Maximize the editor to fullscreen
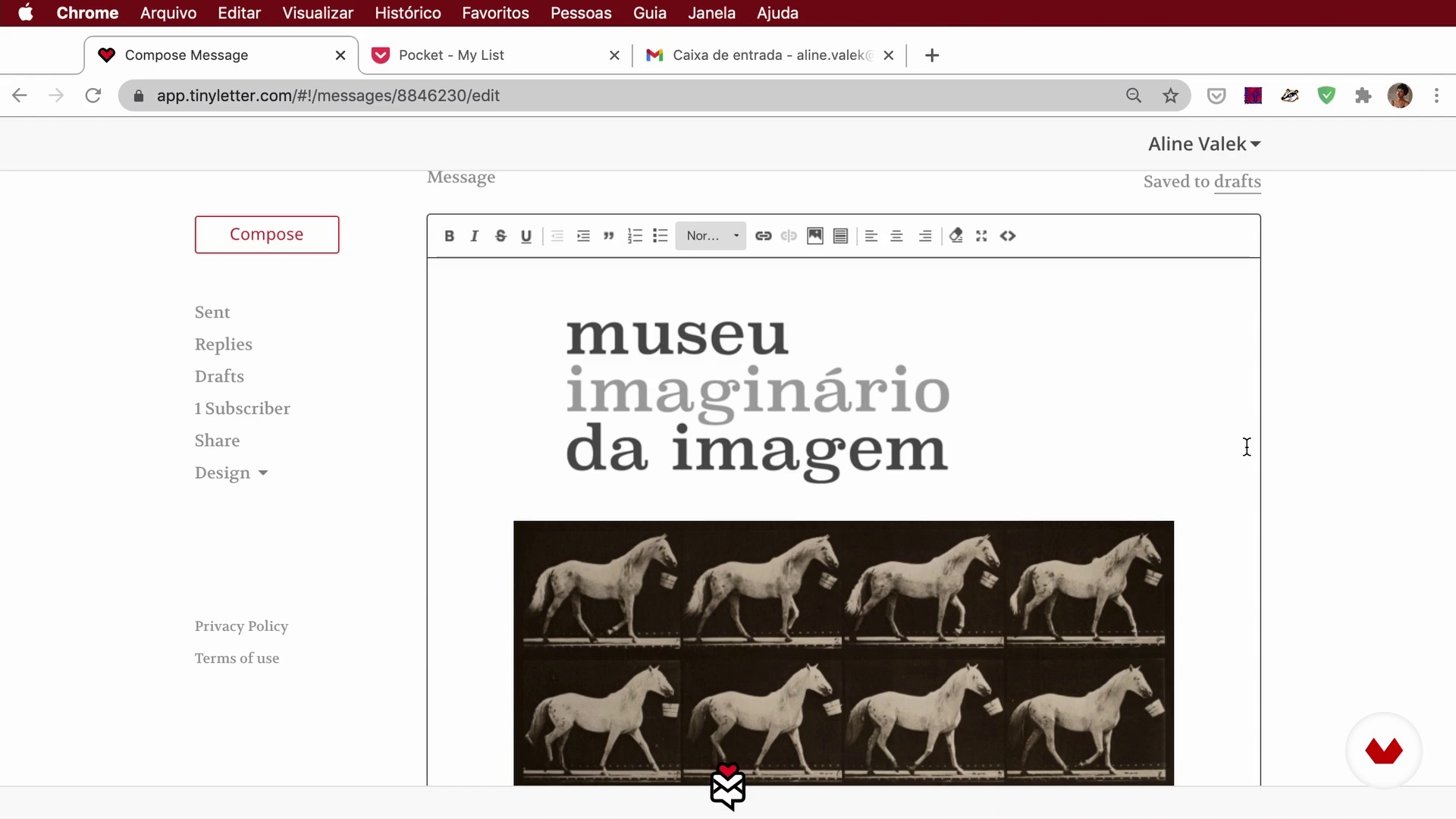This screenshot has height=819, width=1456. pyautogui.click(x=981, y=236)
